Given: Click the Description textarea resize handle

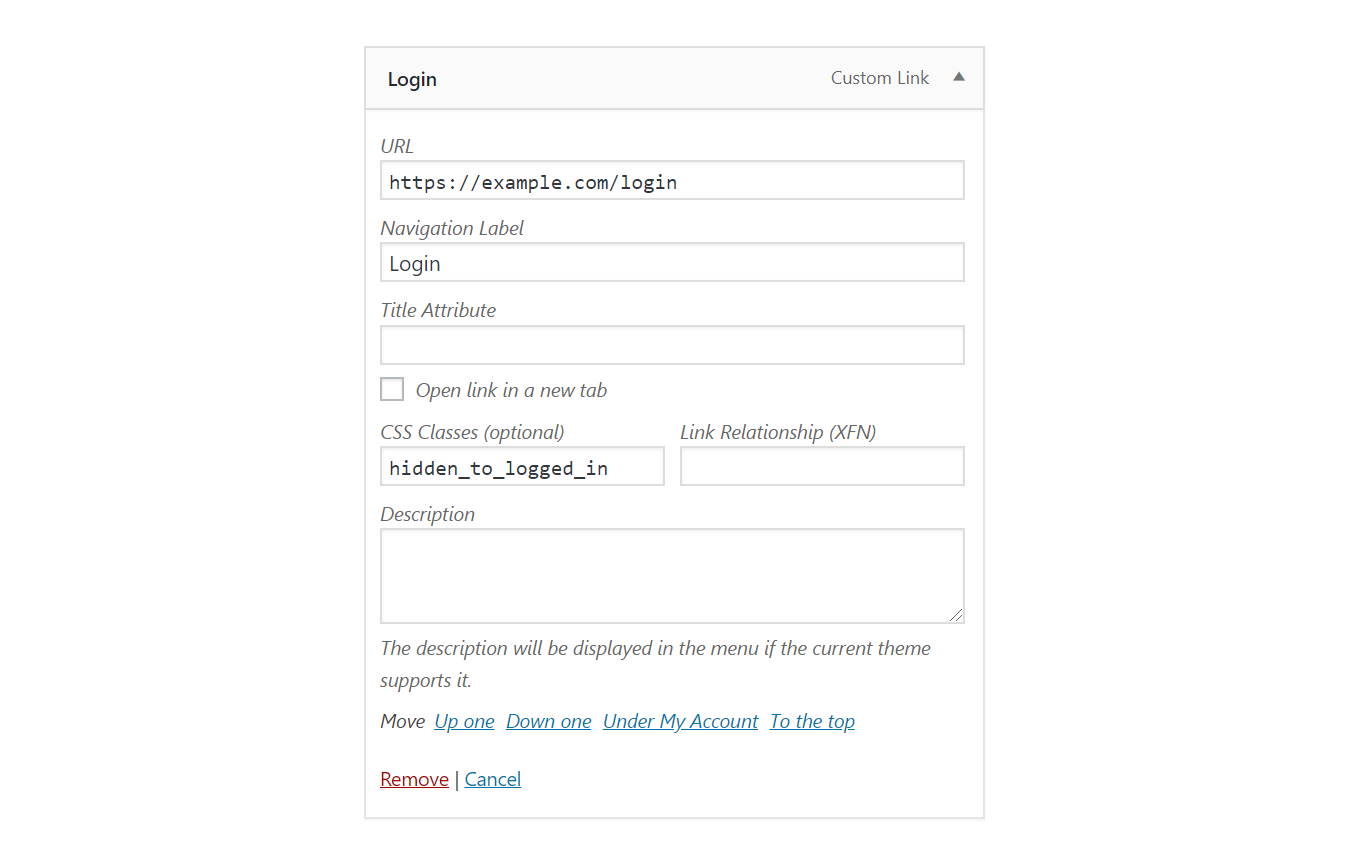Looking at the screenshot, I should pyautogui.click(x=957, y=616).
